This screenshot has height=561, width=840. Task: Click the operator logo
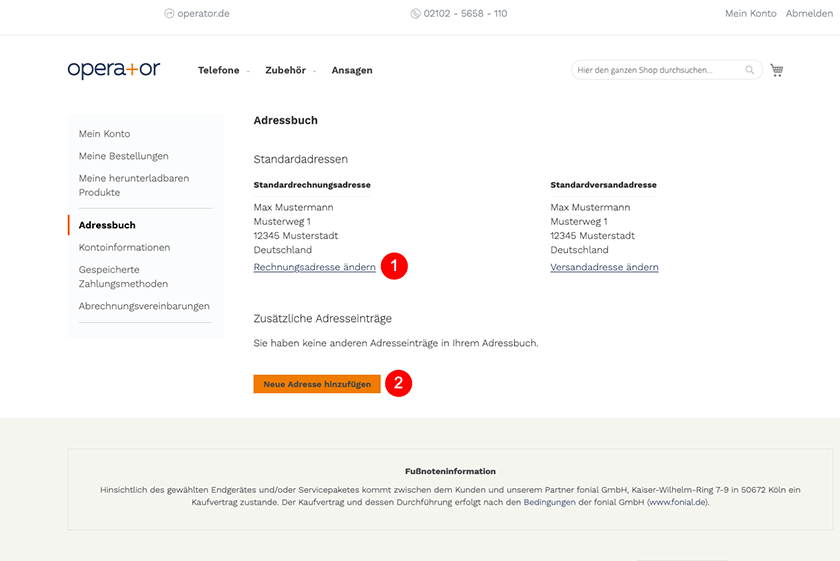114,70
